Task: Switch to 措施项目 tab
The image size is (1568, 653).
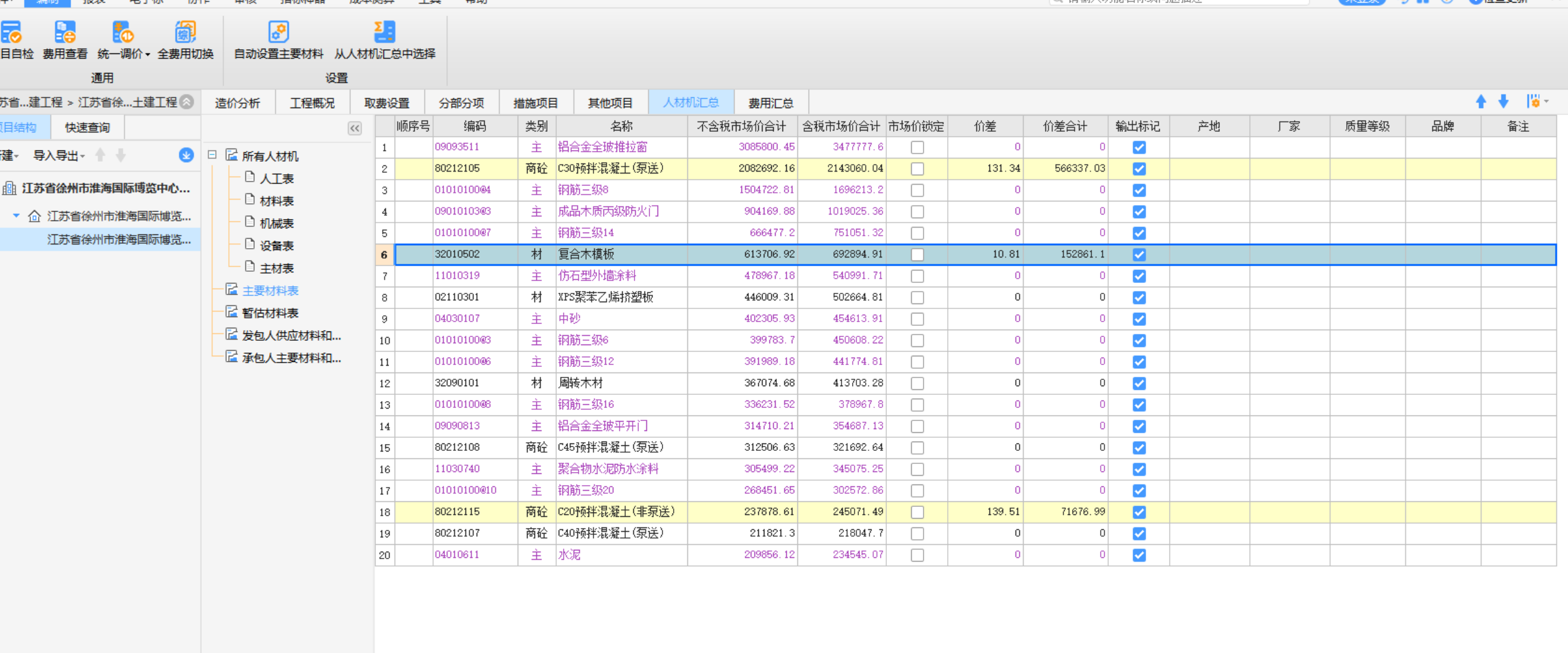Action: (536, 103)
